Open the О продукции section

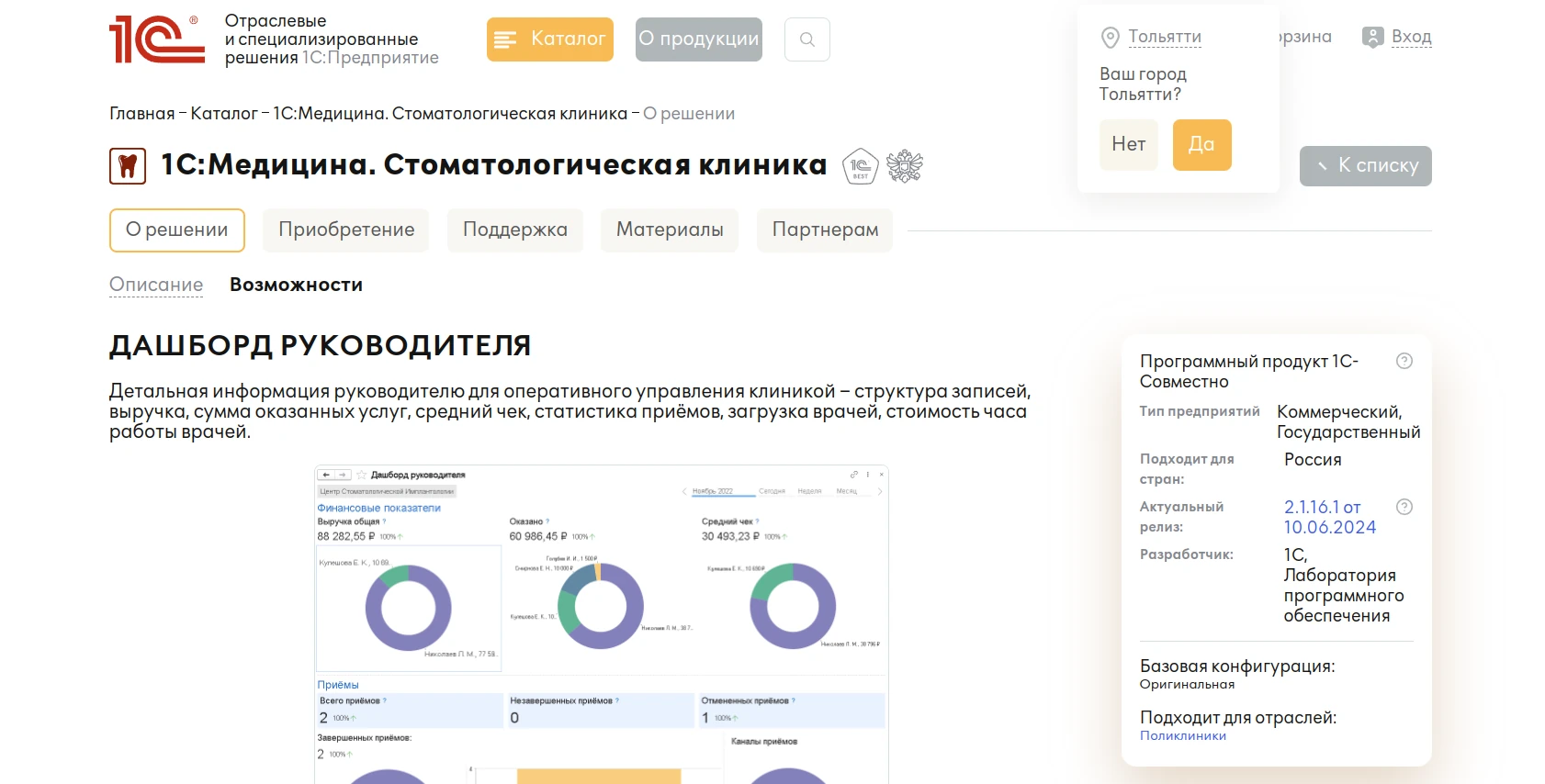click(699, 39)
